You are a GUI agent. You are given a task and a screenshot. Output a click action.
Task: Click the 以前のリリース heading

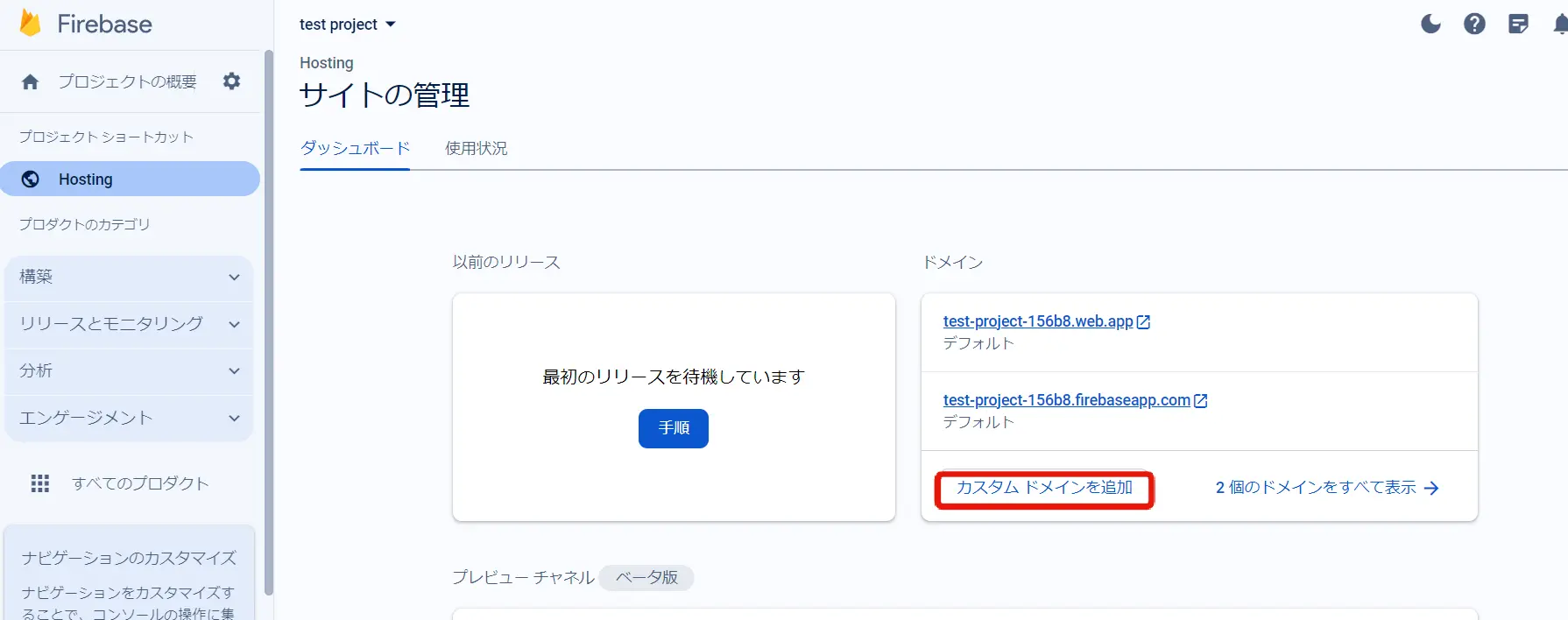(506, 262)
